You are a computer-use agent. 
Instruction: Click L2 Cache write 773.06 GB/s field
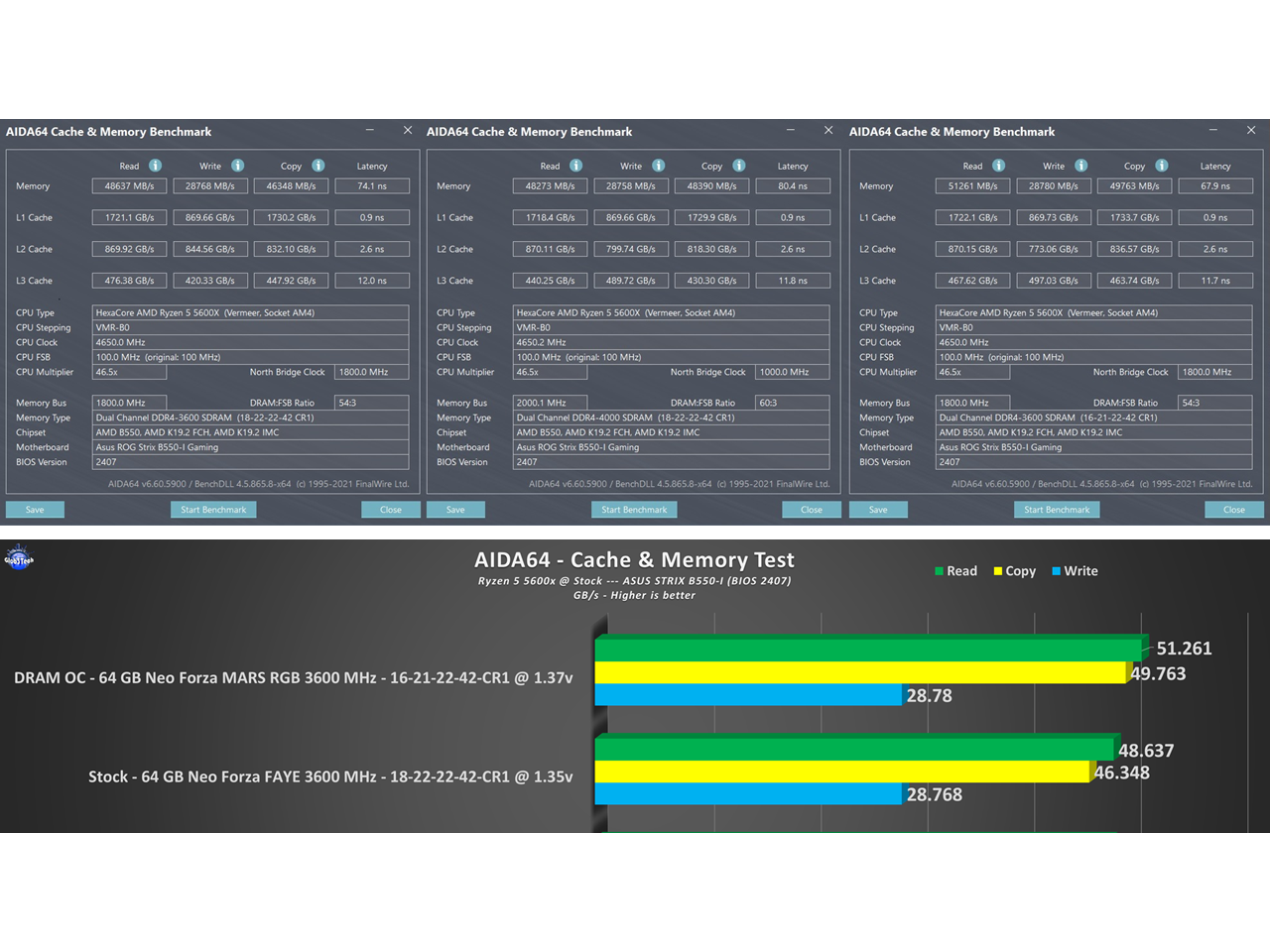click(x=1054, y=249)
